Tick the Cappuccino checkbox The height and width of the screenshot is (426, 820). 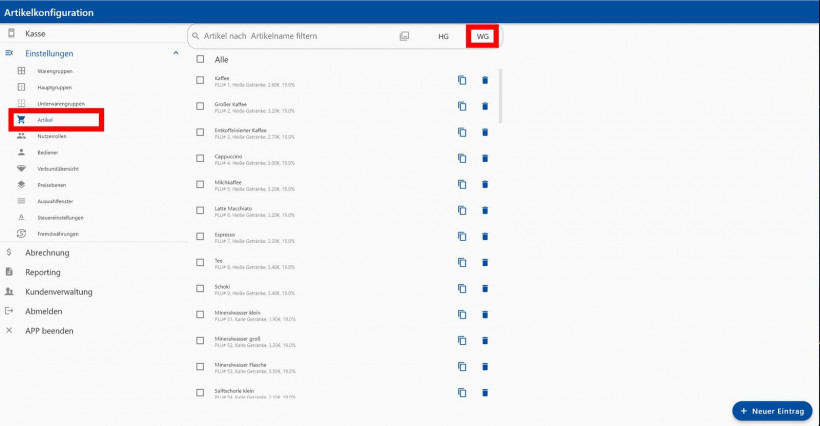click(200, 158)
